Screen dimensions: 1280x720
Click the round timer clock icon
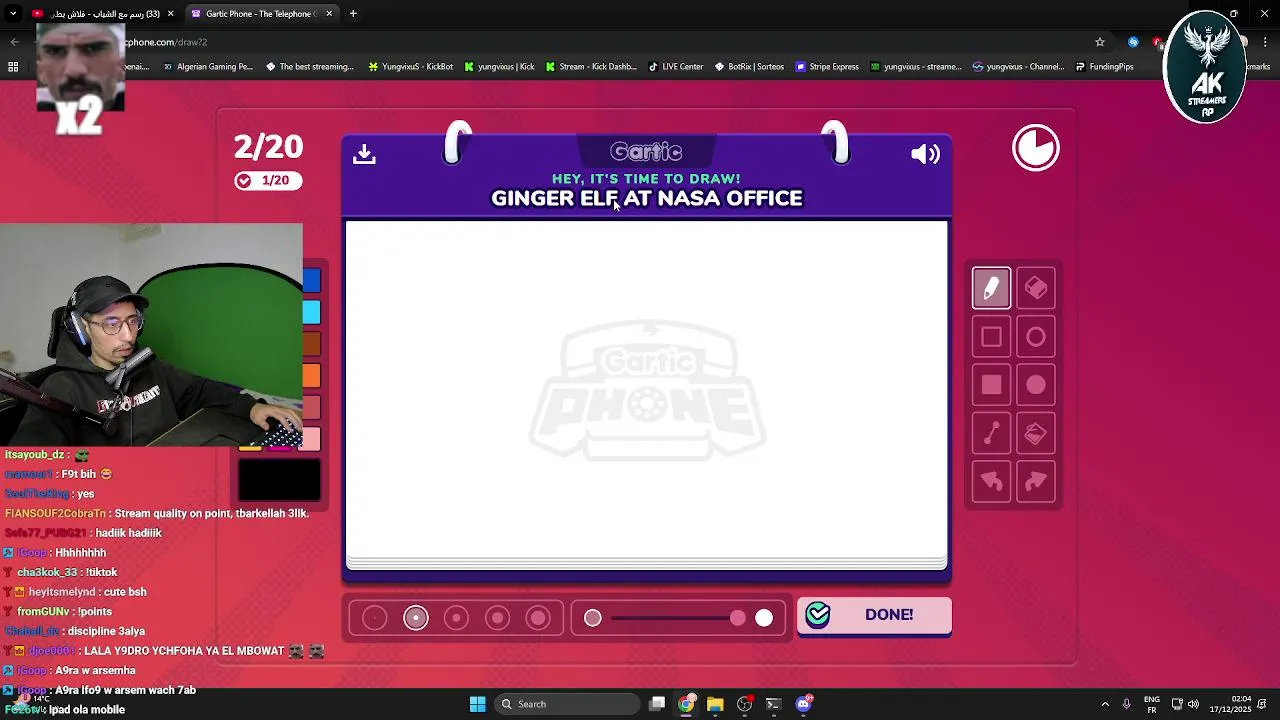pos(1035,148)
